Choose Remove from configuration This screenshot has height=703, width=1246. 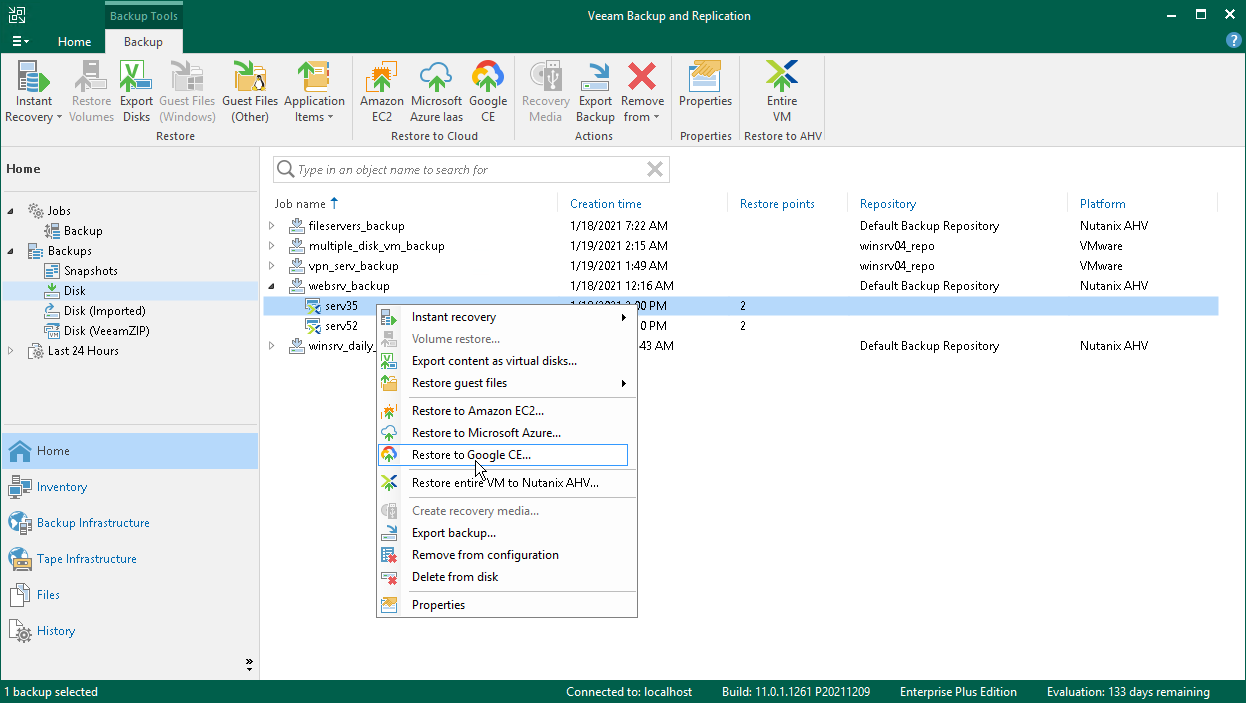[506, 555]
